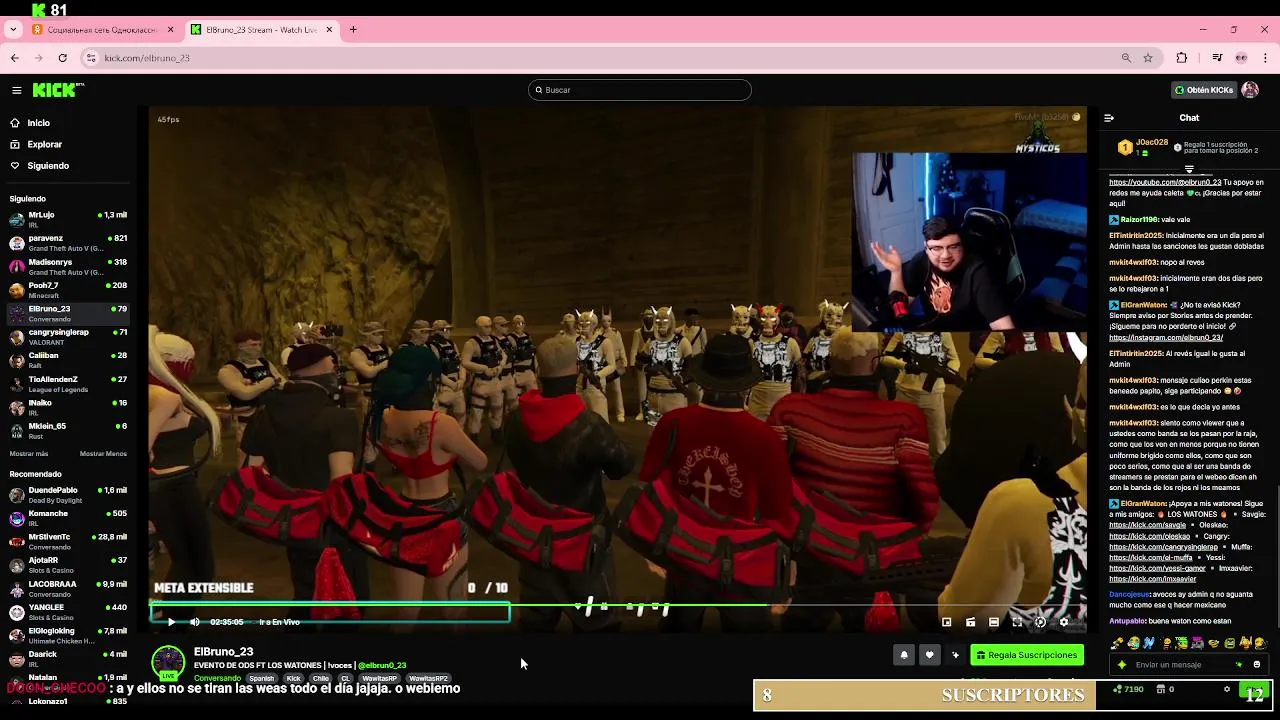This screenshot has height=720, width=1280.
Task: Toggle follow heart button
Action: (929, 655)
